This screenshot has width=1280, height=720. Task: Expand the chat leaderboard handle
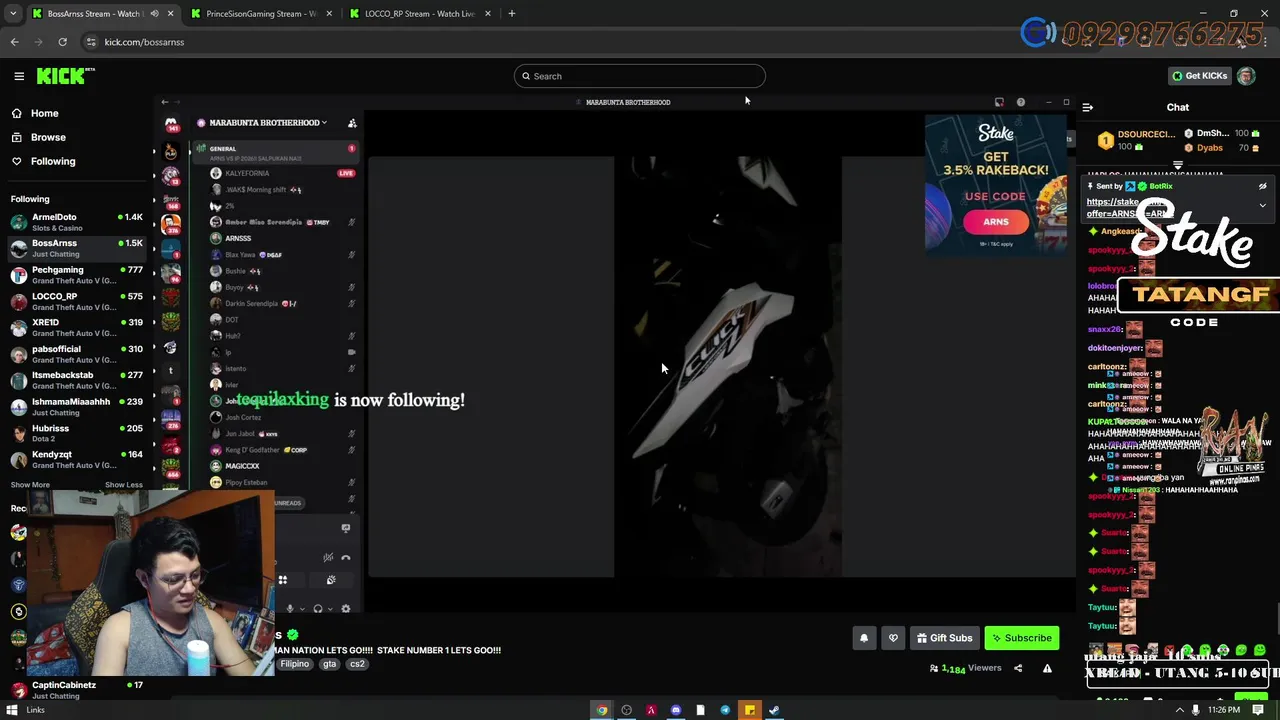(x=1178, y=165)
